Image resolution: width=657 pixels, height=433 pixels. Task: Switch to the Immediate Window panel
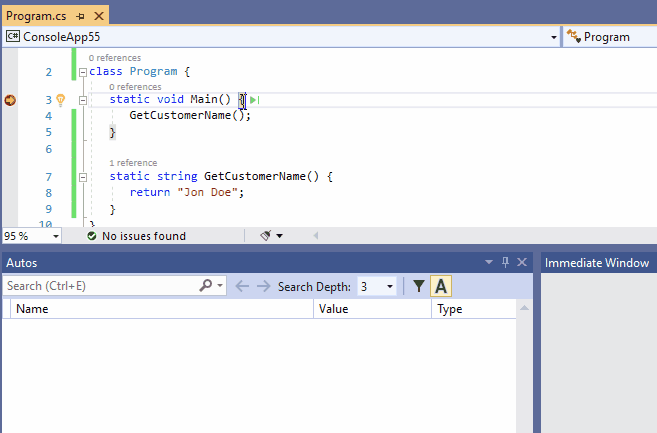[x=596, y=263]
